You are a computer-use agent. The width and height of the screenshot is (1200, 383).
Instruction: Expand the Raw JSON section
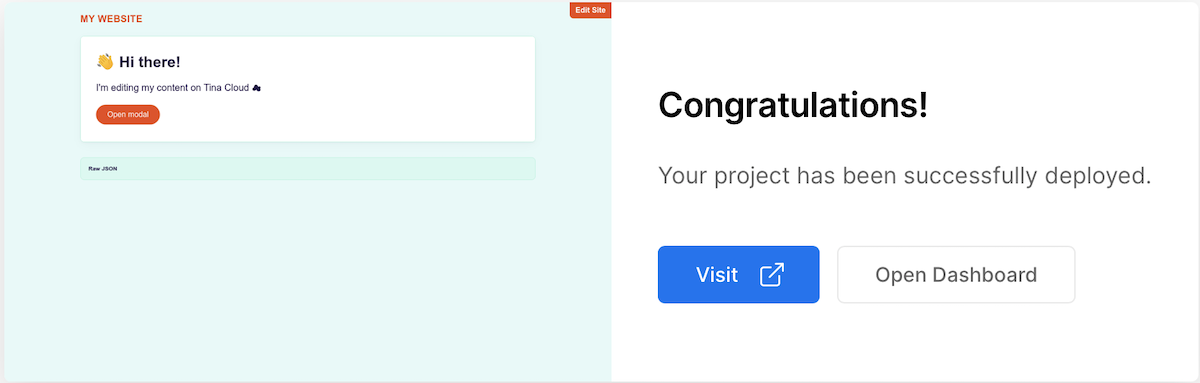(x=308, y=168)
